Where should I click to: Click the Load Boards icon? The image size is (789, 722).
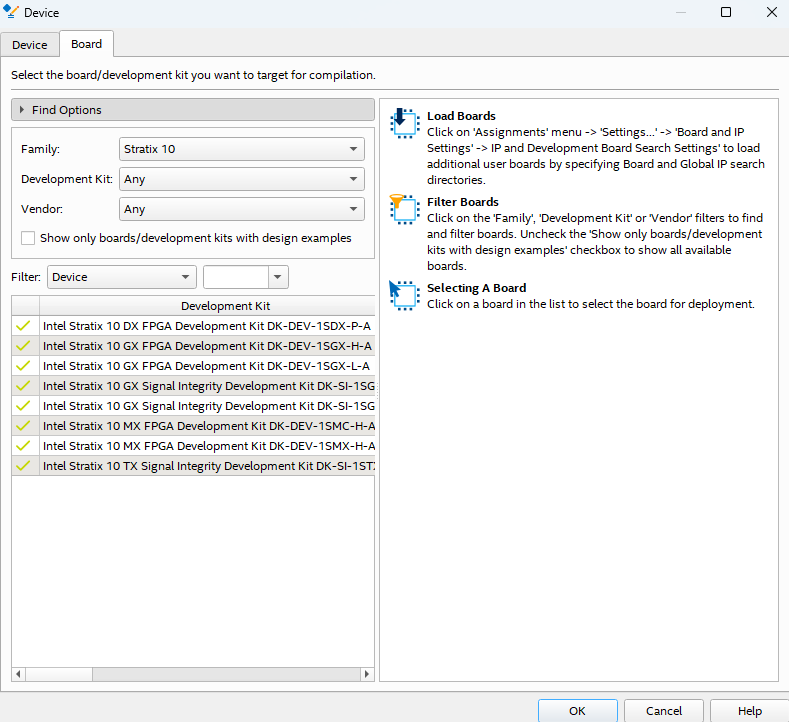click(403, 122)
